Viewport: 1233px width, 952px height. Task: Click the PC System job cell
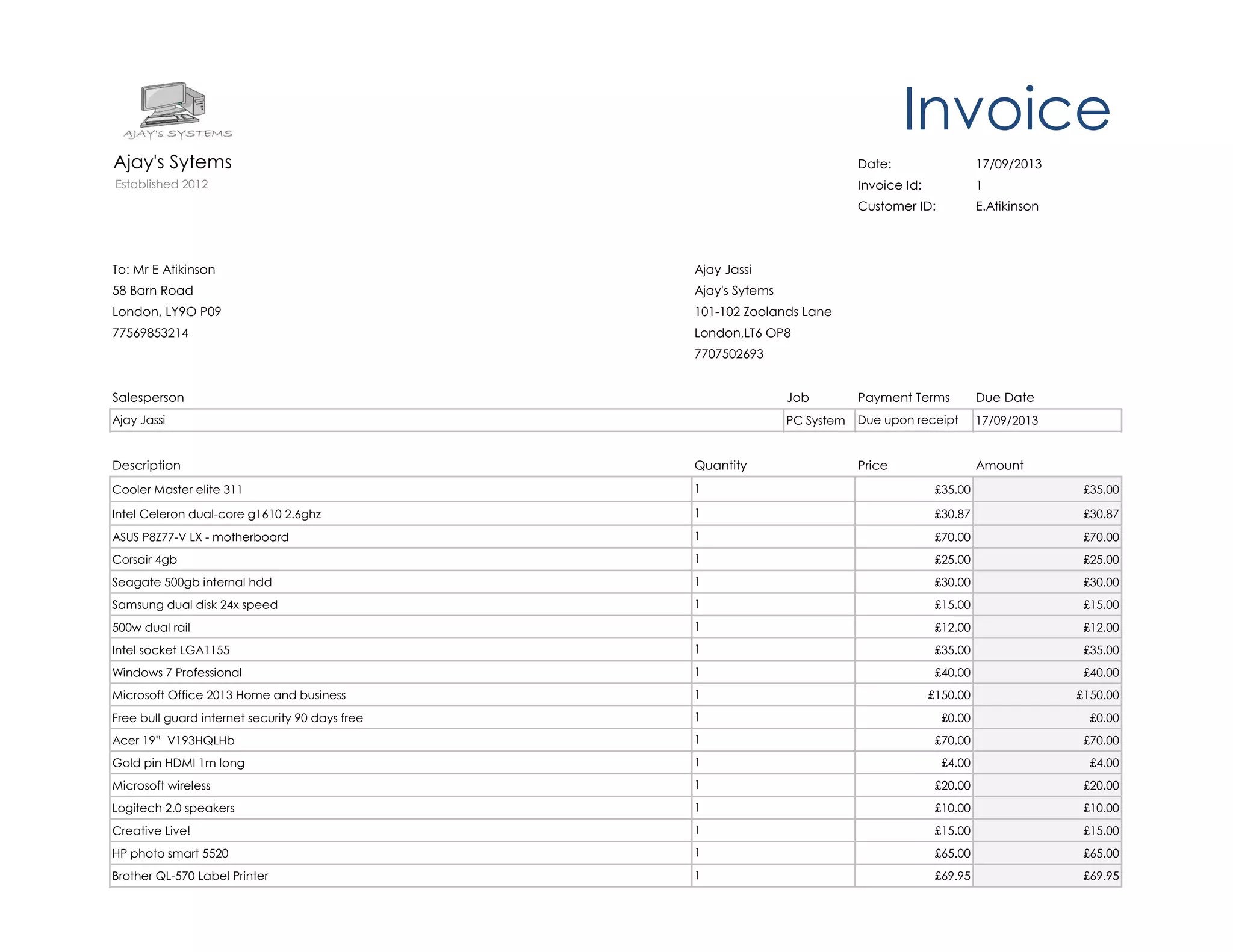click(x=815, y=420)
